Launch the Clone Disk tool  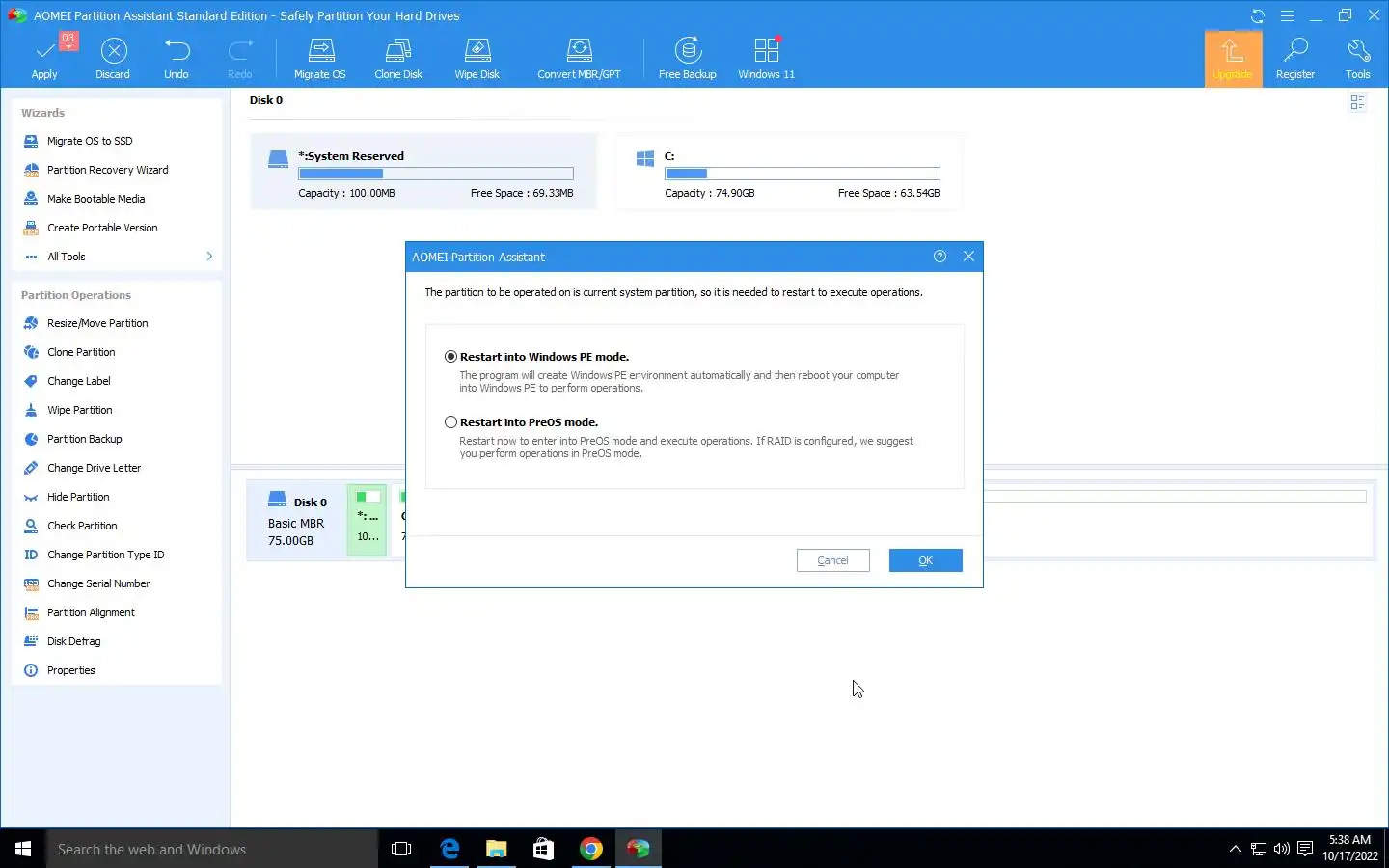(x=398, y=59)
